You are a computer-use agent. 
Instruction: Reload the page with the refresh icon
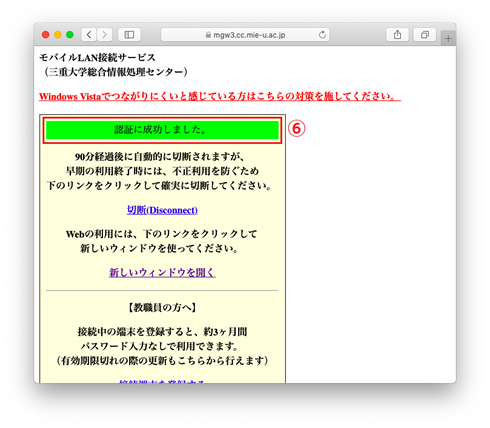(322, 35)
